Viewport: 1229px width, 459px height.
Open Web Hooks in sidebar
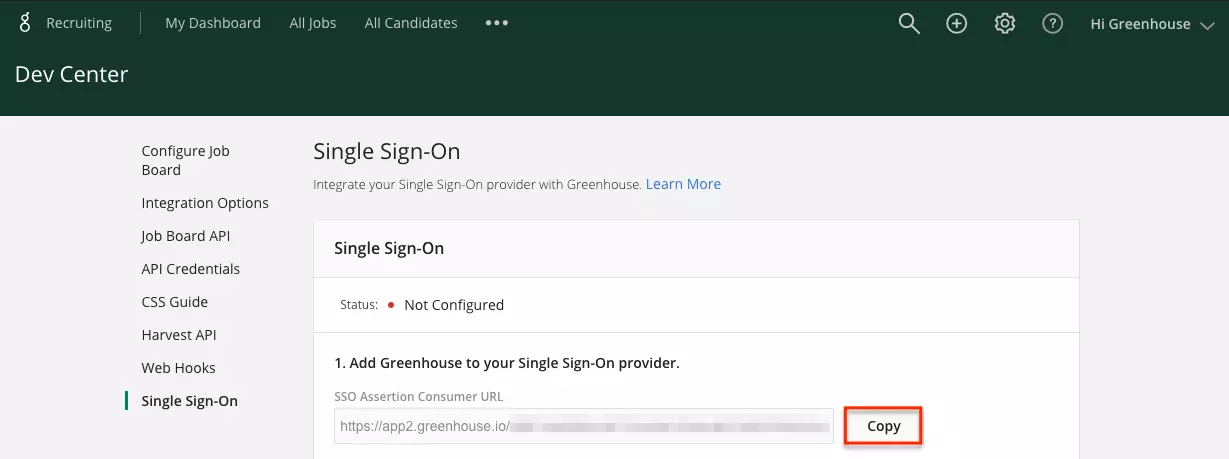[179, 368]
